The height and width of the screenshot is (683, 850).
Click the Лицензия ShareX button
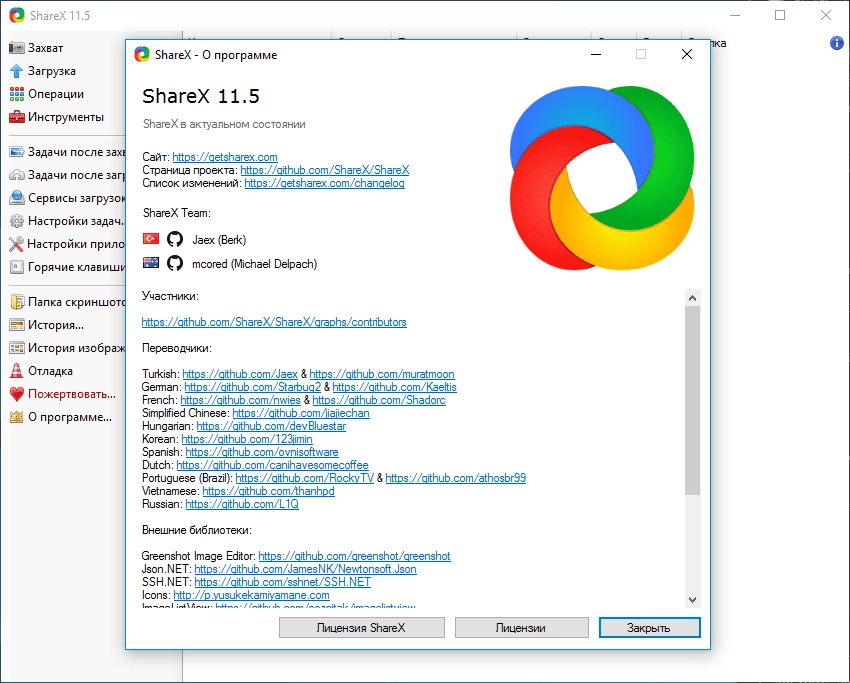(x=362, y=628)
